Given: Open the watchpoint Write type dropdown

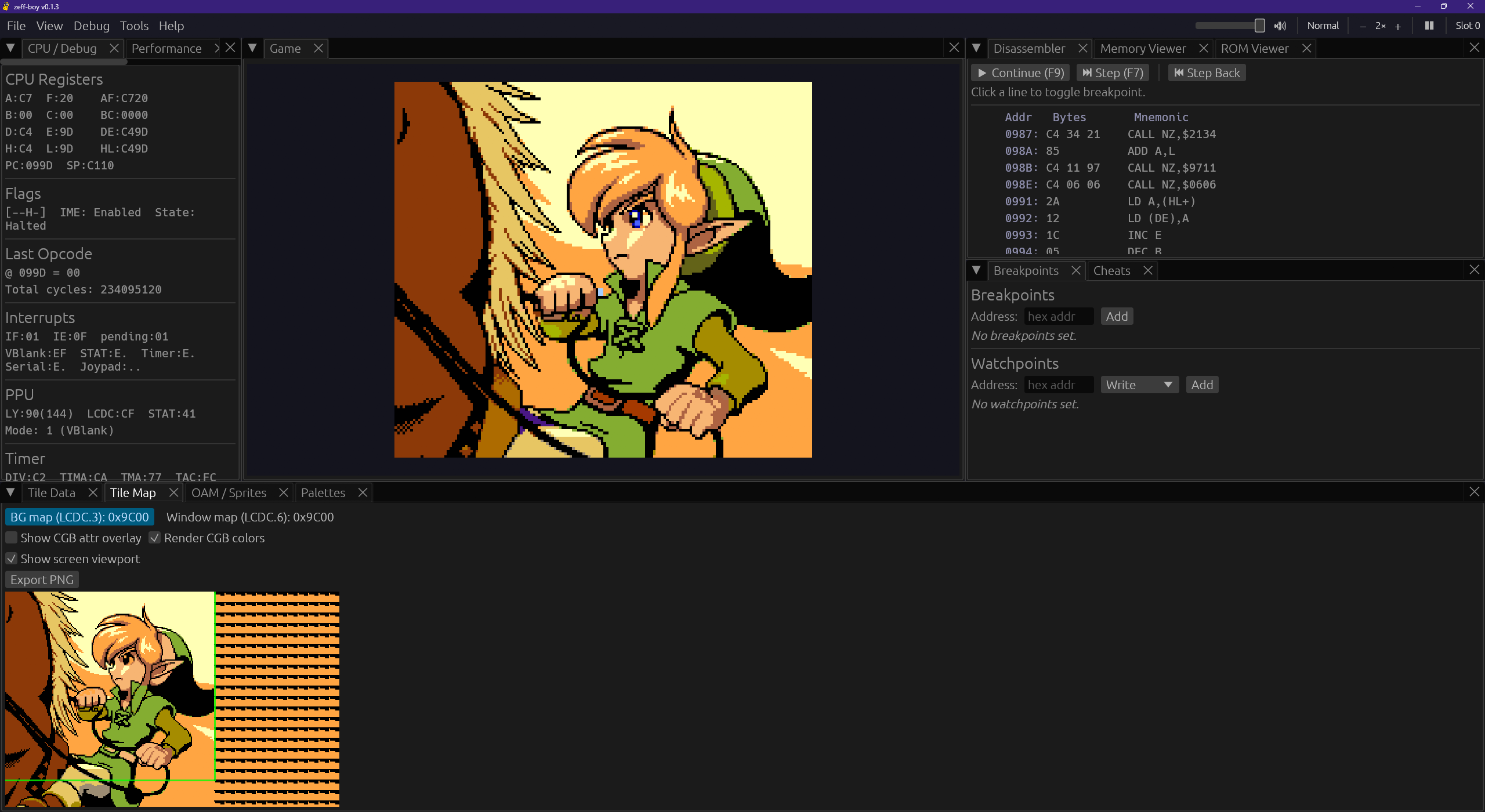Looking at the screenshot, I should (x=1139, y=385).
